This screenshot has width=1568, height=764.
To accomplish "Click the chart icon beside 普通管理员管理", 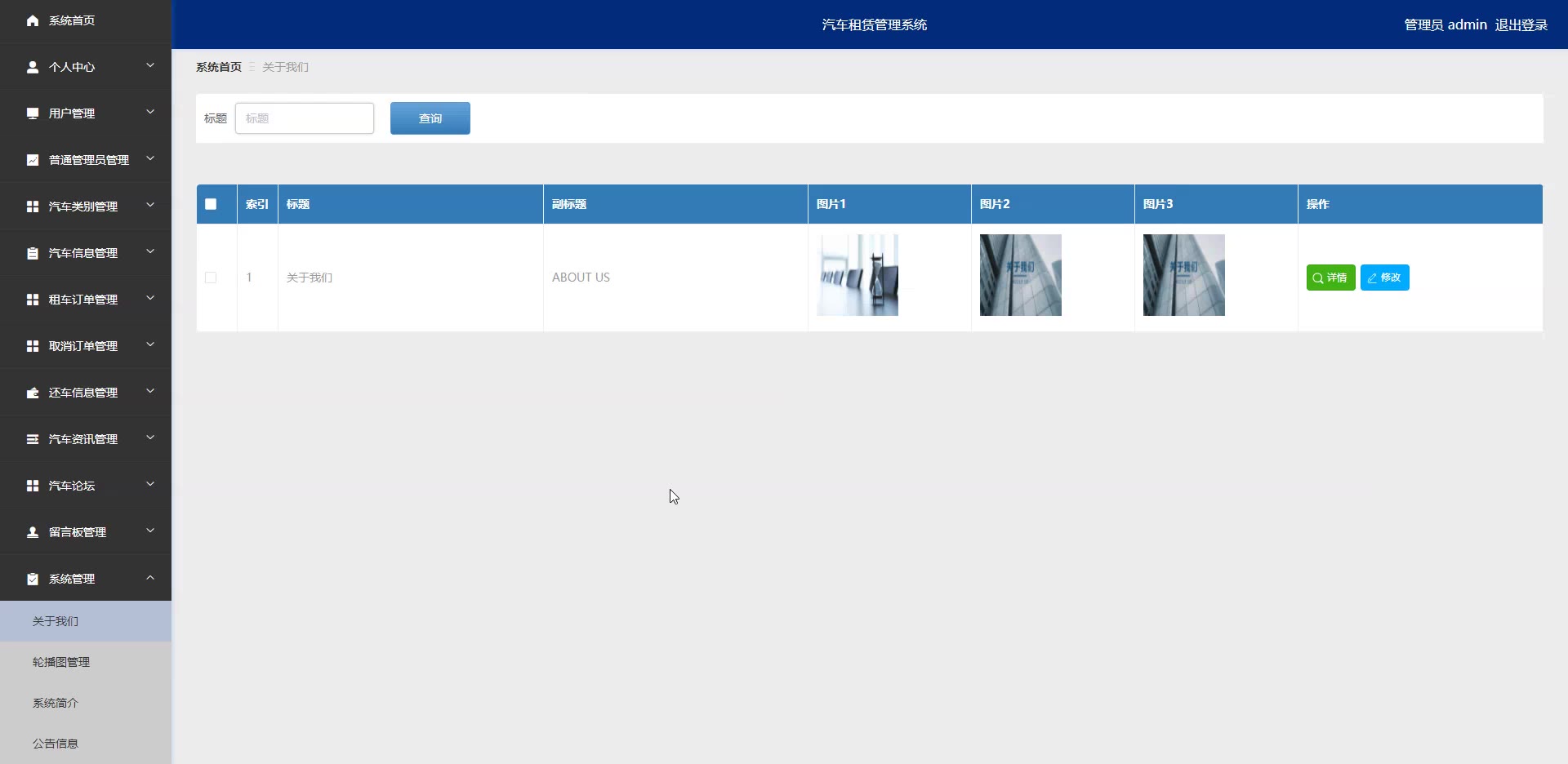I will (x=33, y=160).
